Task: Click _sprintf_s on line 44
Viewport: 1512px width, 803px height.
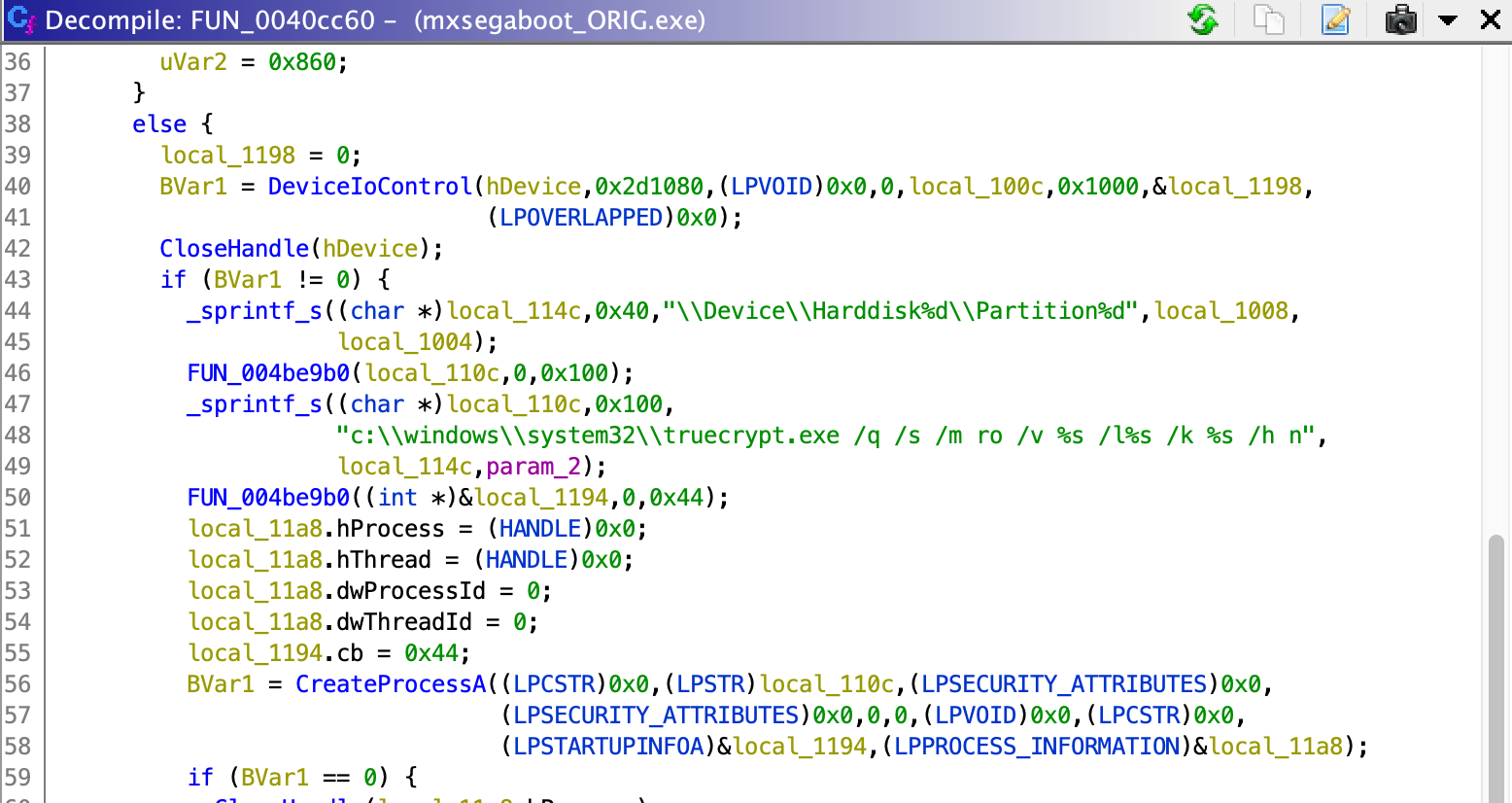Action: click(x=255, y=310)
